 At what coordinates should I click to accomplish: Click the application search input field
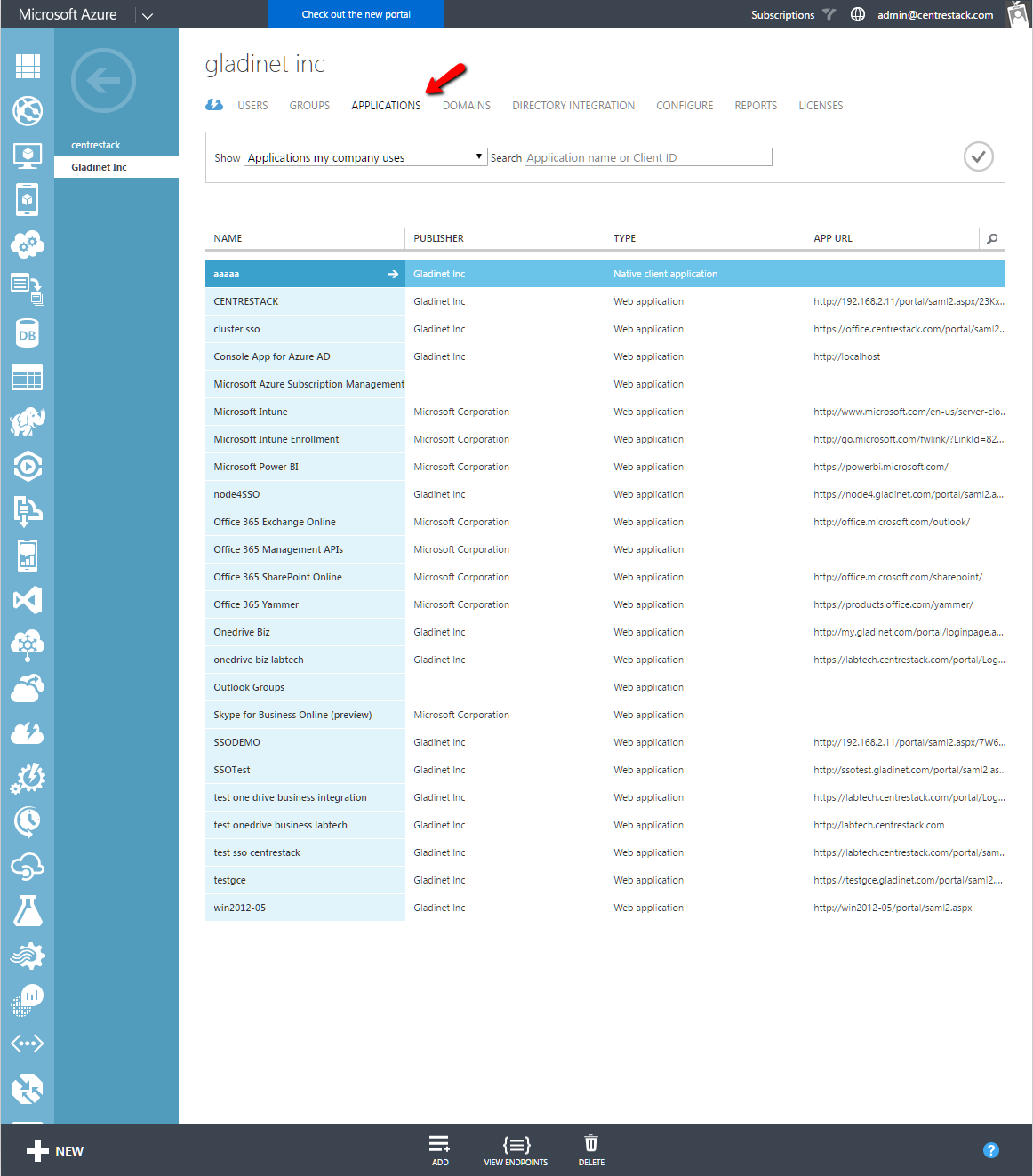[648, 157]
